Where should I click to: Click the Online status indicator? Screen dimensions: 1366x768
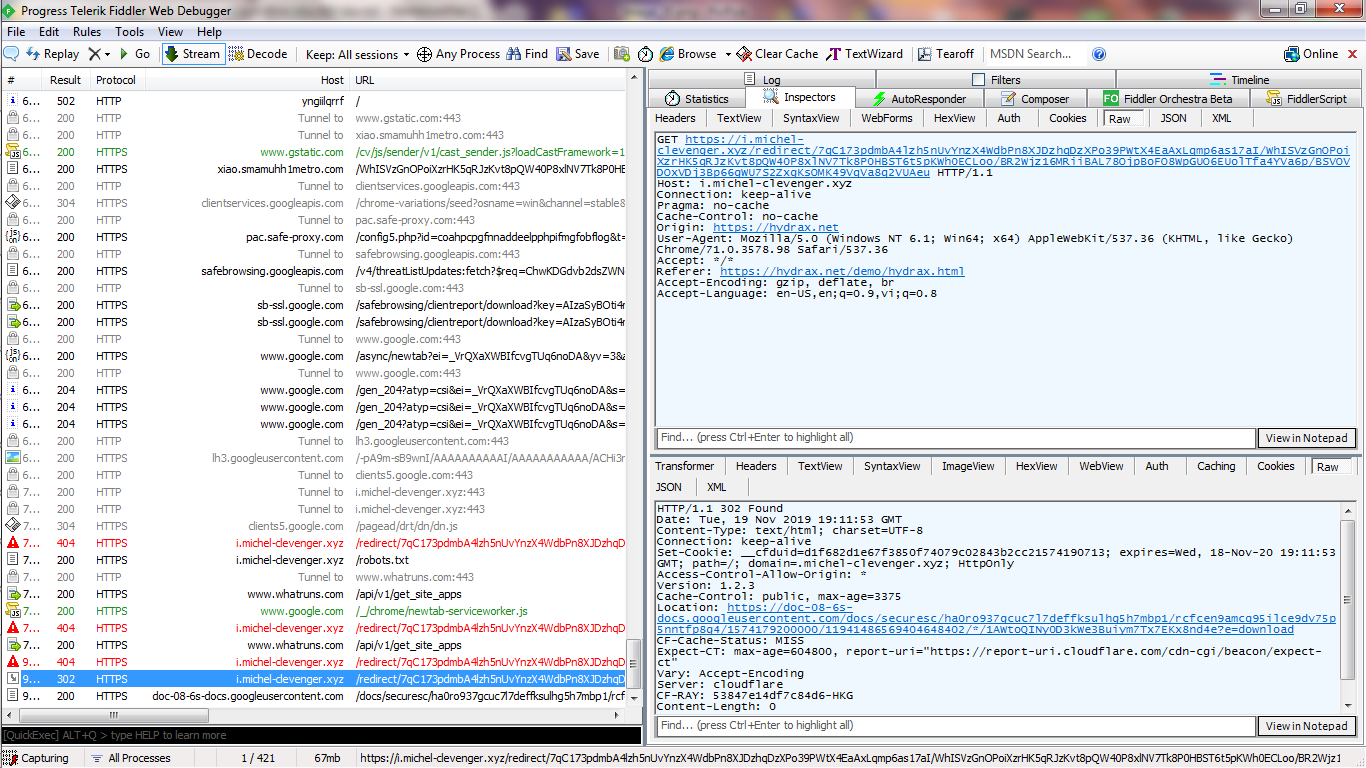pos(1311,54)
